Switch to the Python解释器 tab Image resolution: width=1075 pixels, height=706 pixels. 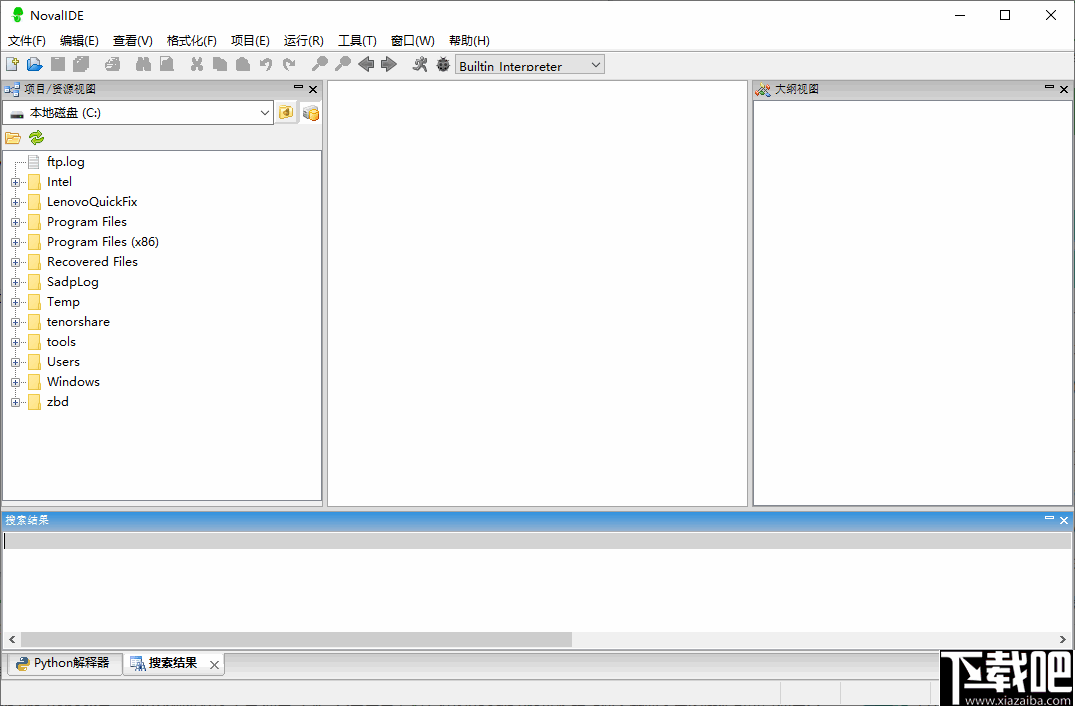pos(64,663)
